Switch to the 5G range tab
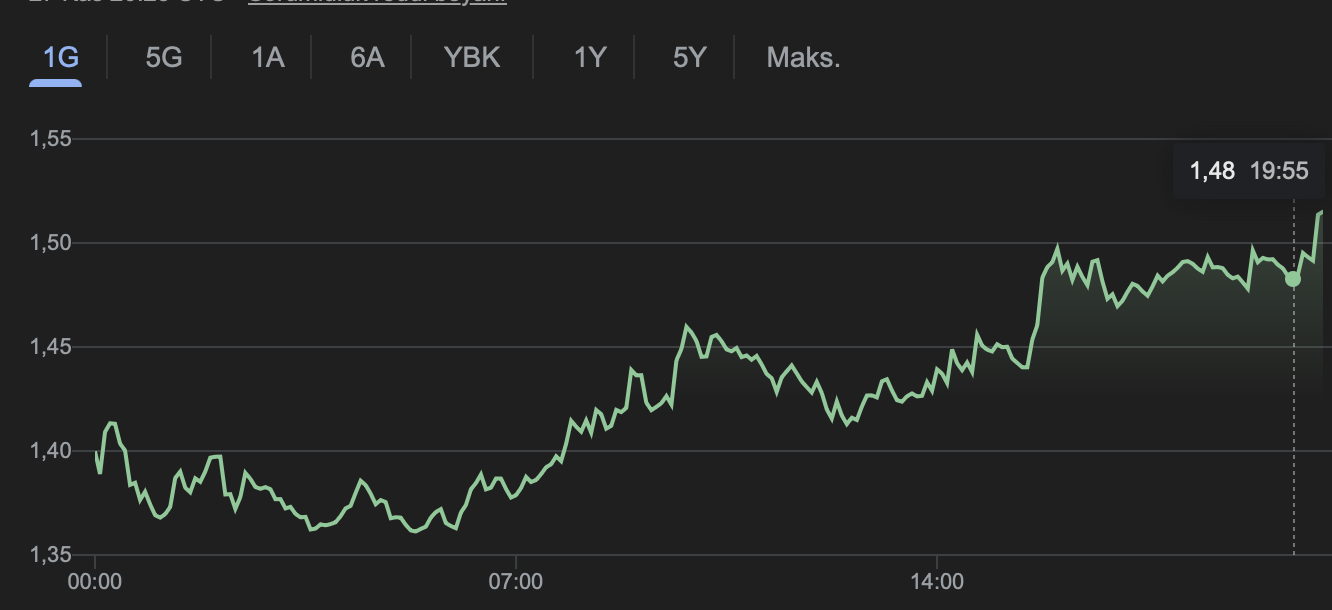Viewport: 1332px width, 610px height. (x=164, y=58)
